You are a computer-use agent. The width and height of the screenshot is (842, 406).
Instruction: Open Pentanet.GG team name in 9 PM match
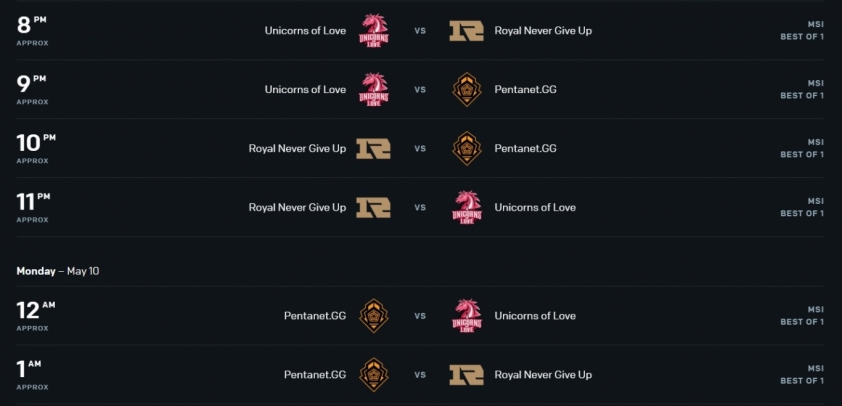pyautogui.click(x=525, y=90)
